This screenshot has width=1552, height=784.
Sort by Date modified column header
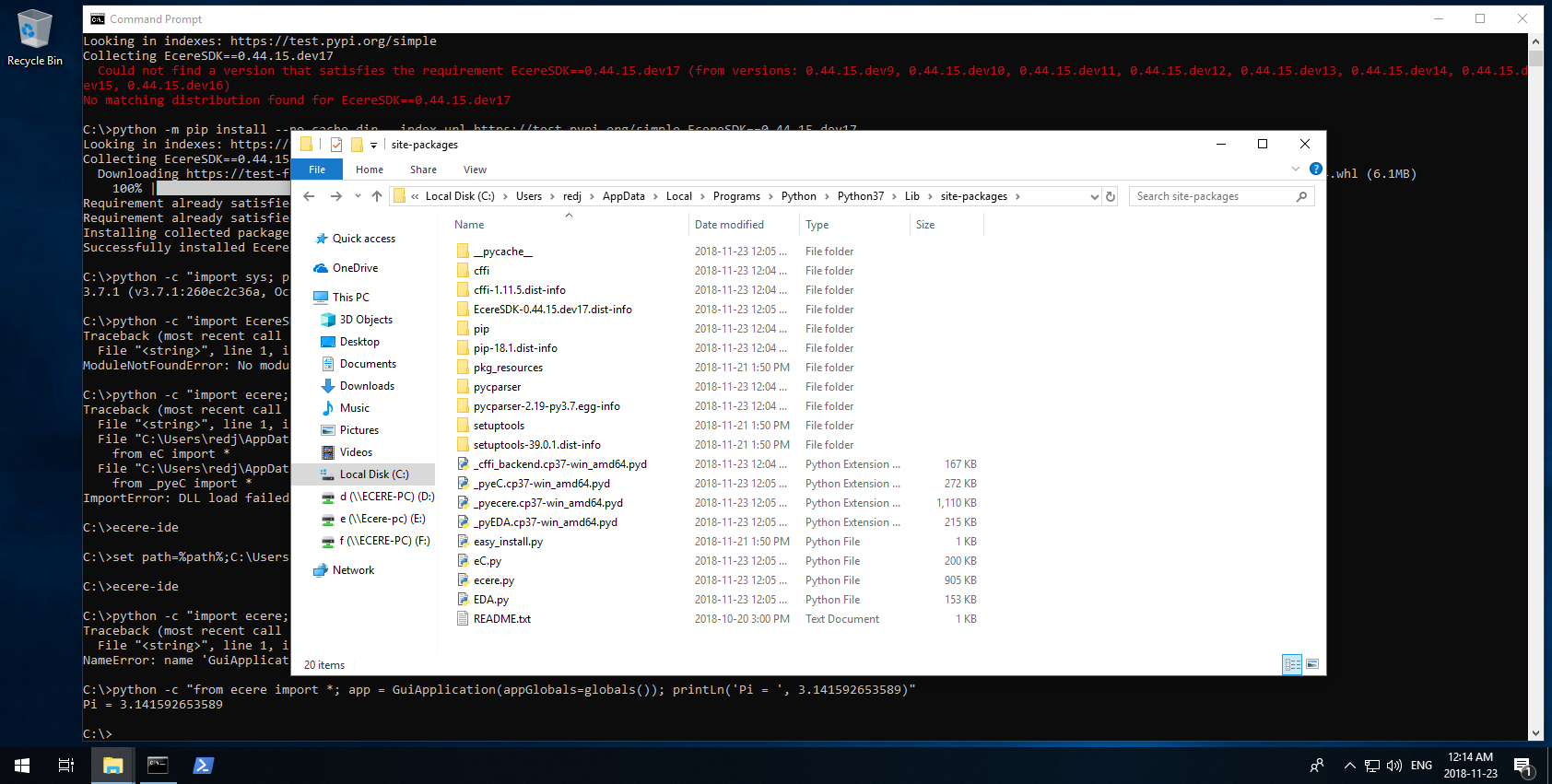743,225
